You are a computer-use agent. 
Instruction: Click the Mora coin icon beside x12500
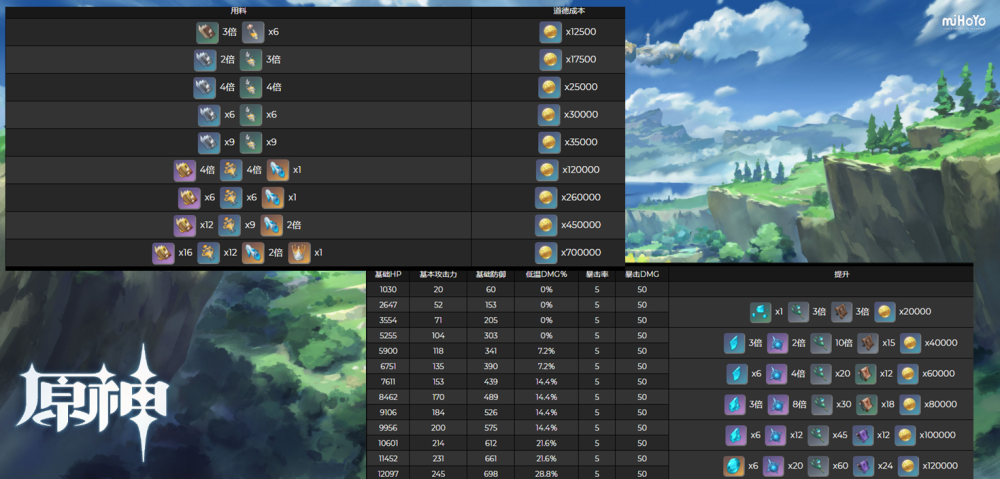550,32
